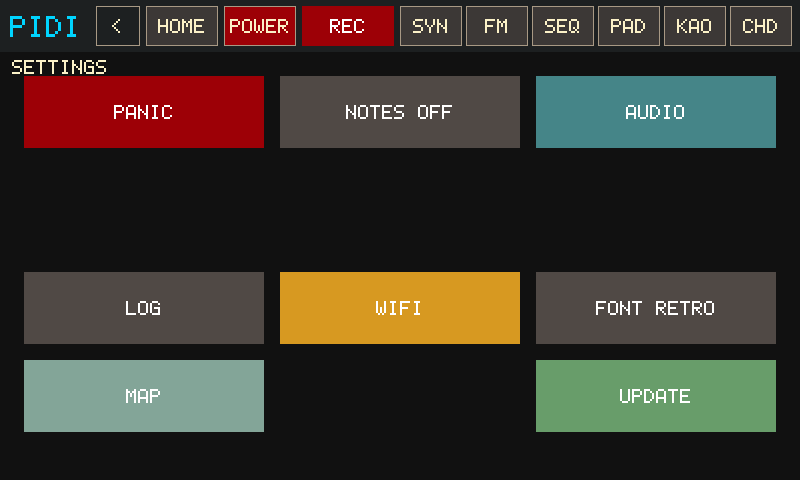Start the UPDATE

tap(656, 396)
